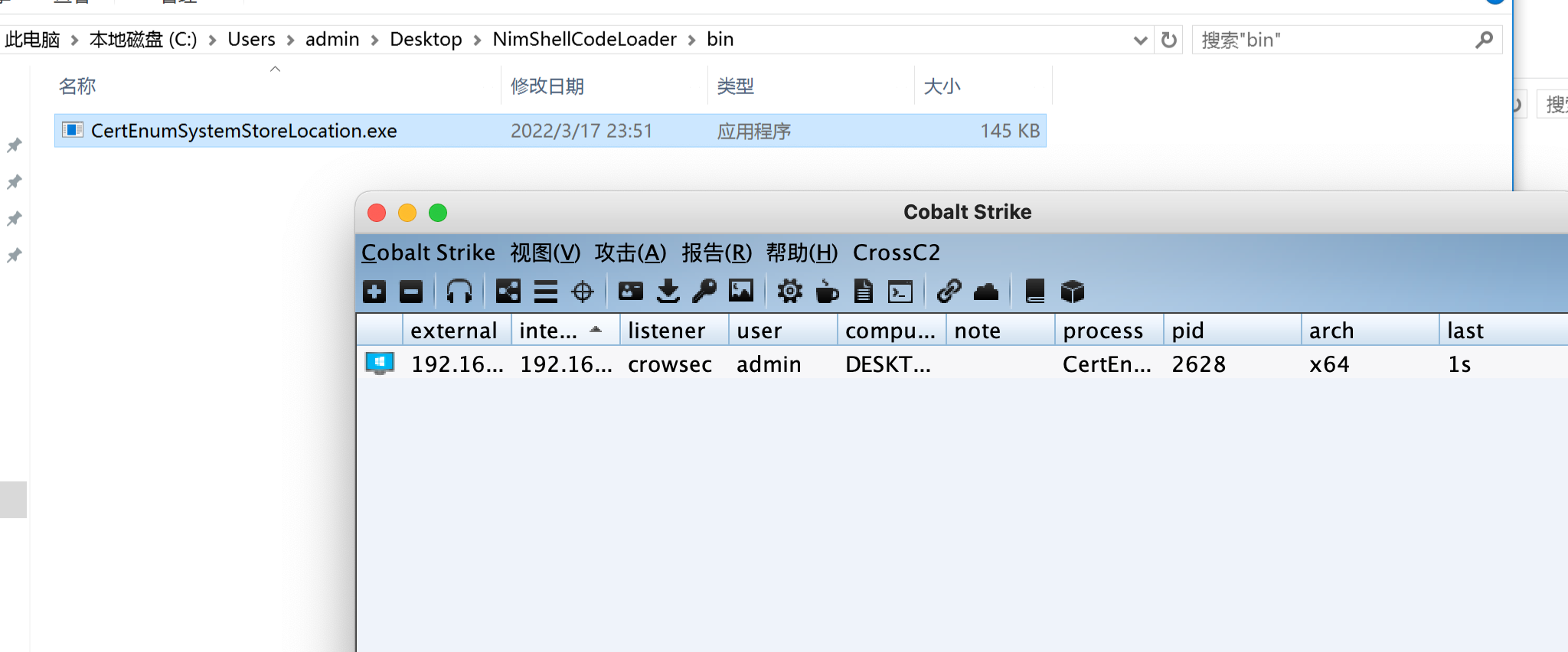The image size is (1568, 652).
Task: Click the gear icon to generate Windows executable
Action: pyautogui.click(x=790, y=292)
